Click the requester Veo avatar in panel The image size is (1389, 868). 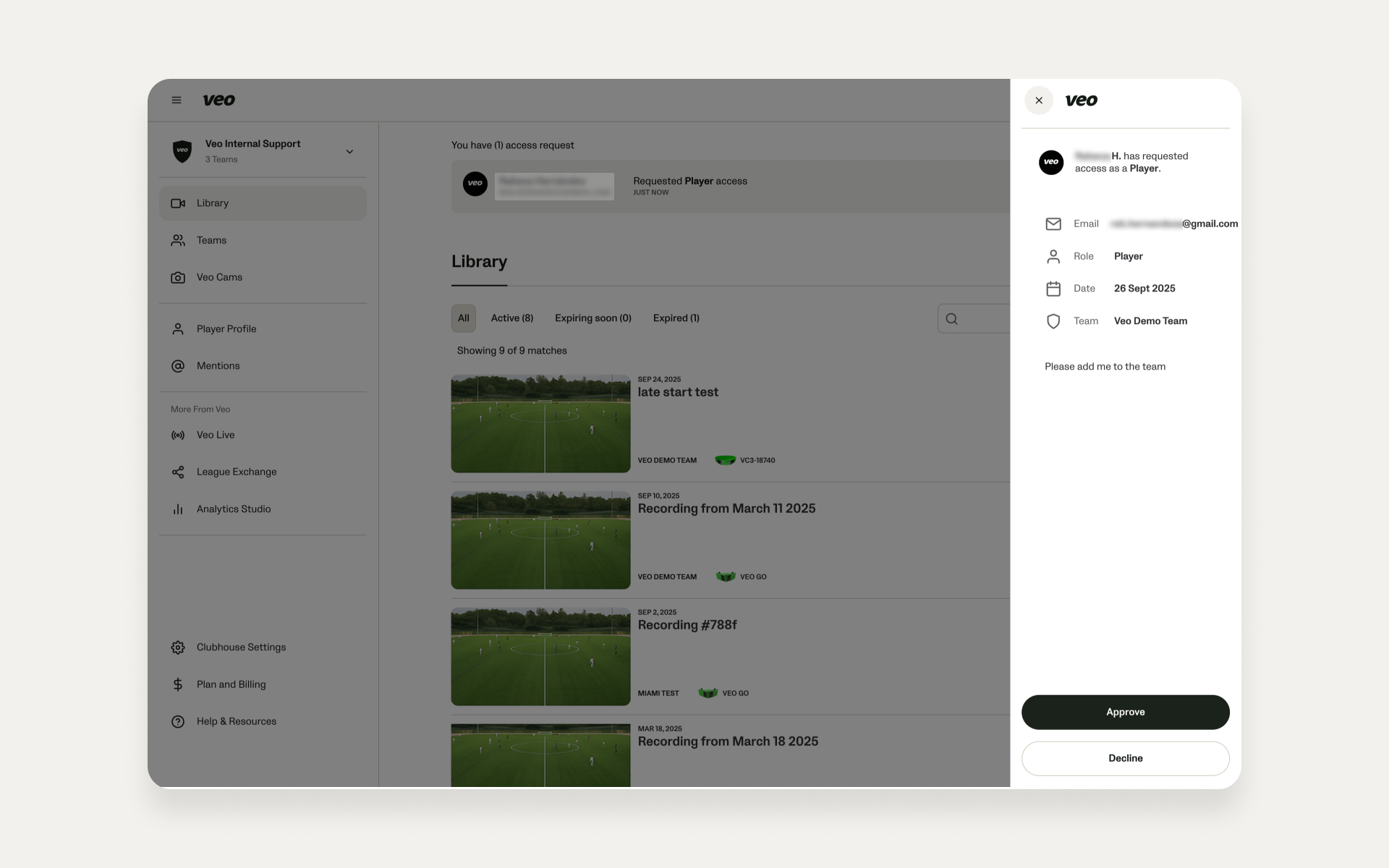pos(1051,162)
